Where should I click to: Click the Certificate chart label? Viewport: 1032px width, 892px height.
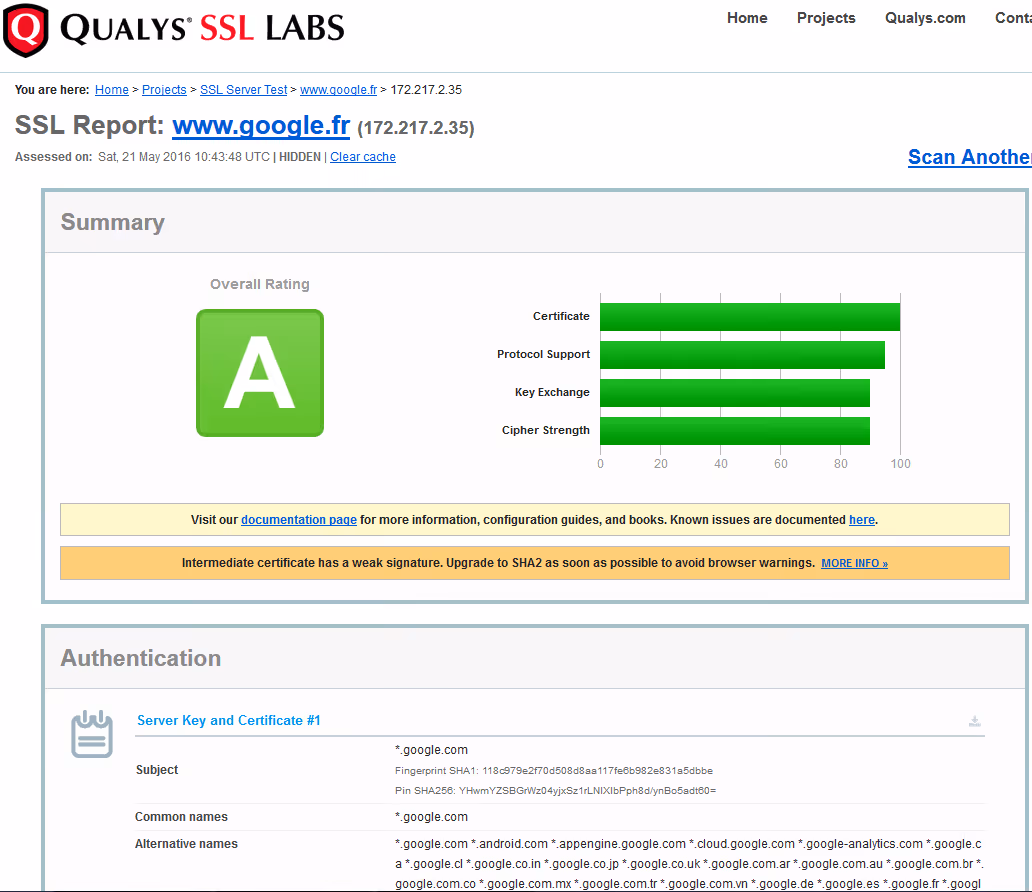coord(561,316)
